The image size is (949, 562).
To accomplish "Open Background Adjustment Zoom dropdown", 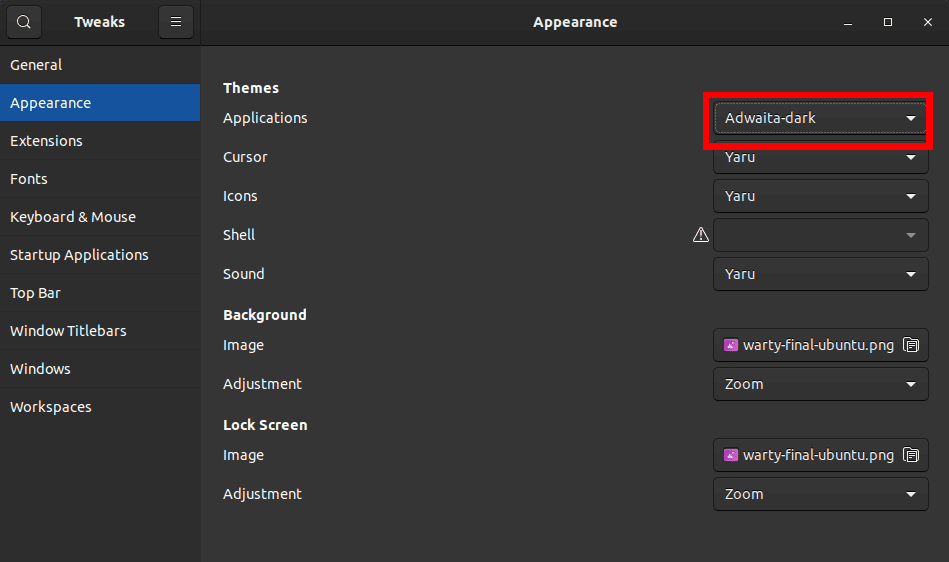I will [x=820, y=384].
